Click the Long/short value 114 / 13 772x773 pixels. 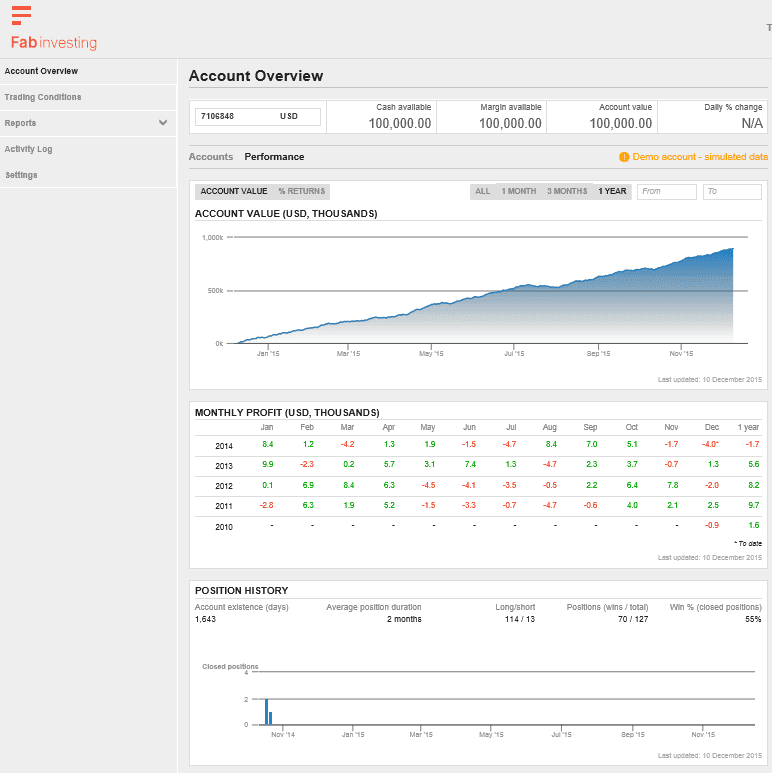pos(520,619)
